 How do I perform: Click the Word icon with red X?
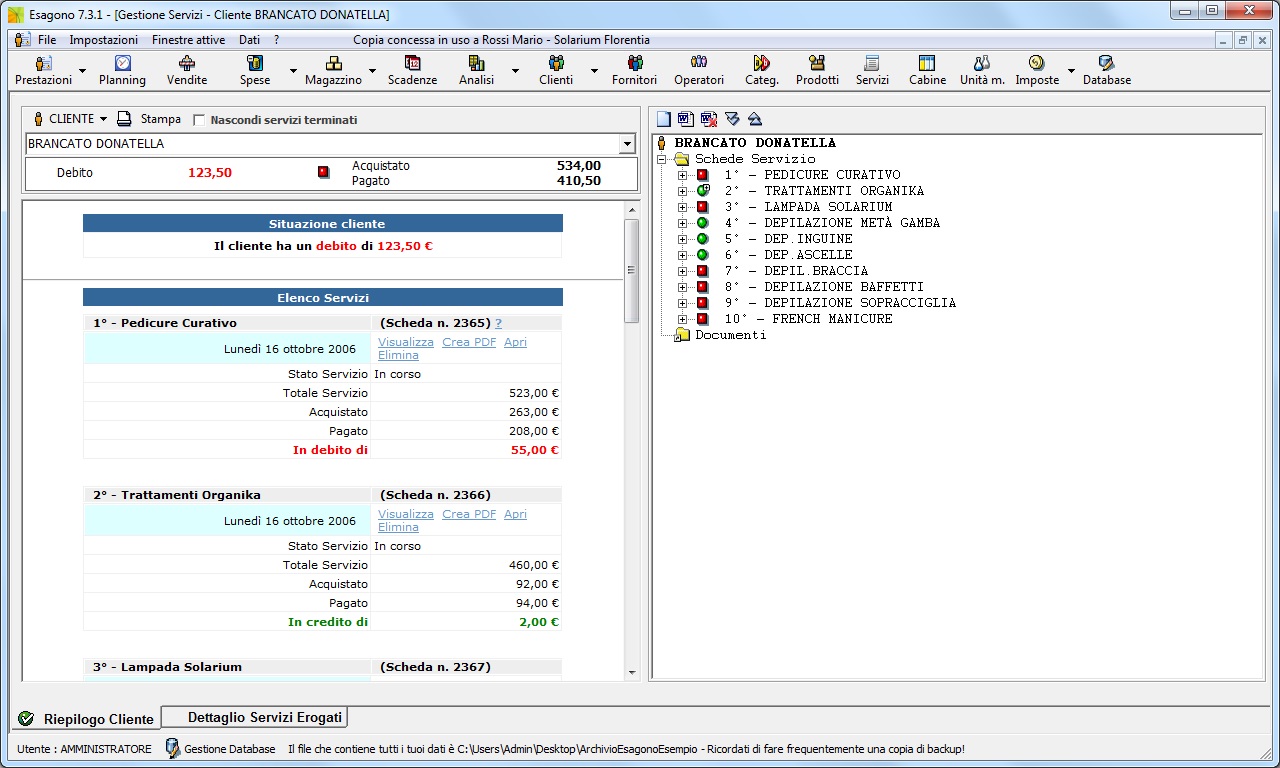tap(709, 119)
